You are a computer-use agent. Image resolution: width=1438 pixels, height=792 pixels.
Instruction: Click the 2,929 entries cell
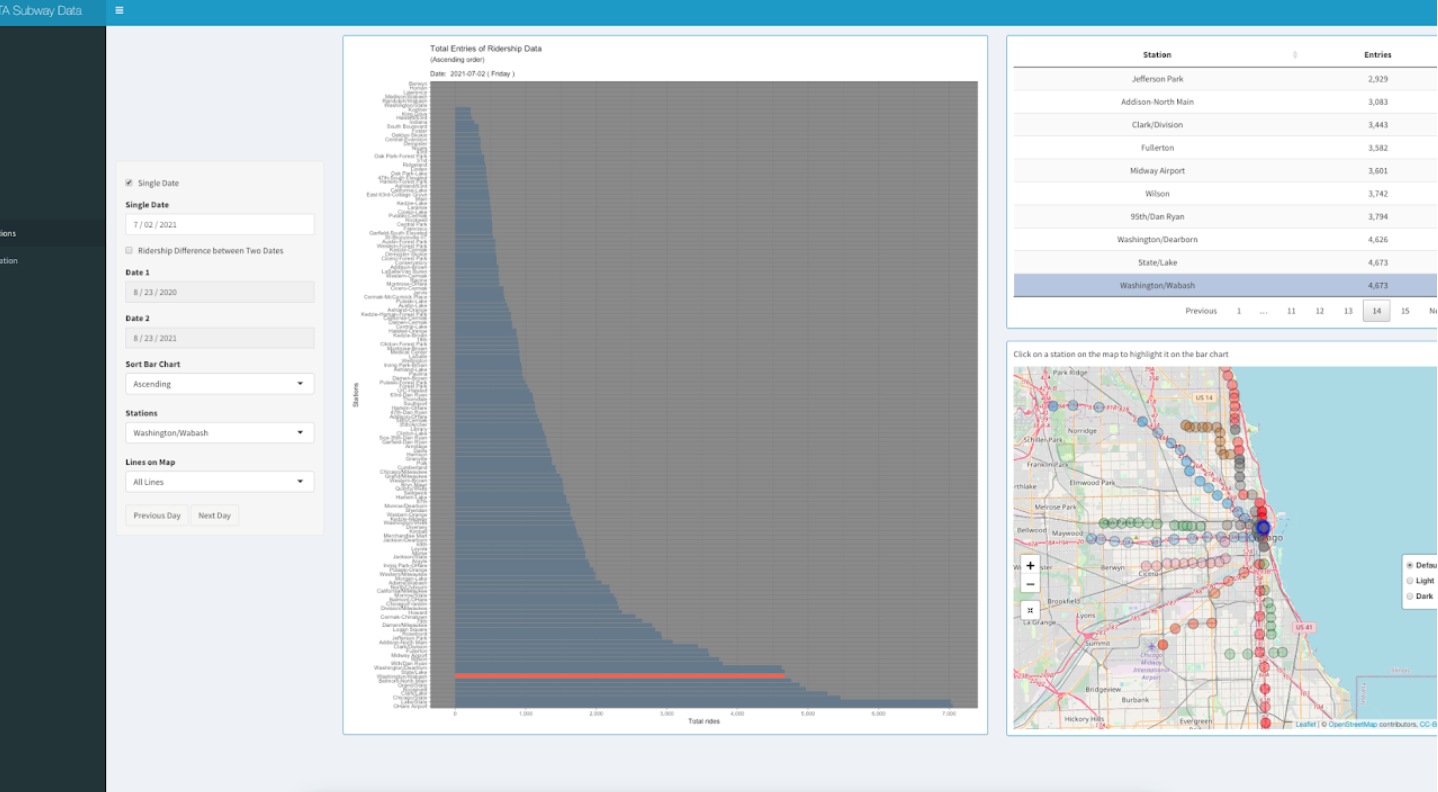click(x=1377, y=78)
